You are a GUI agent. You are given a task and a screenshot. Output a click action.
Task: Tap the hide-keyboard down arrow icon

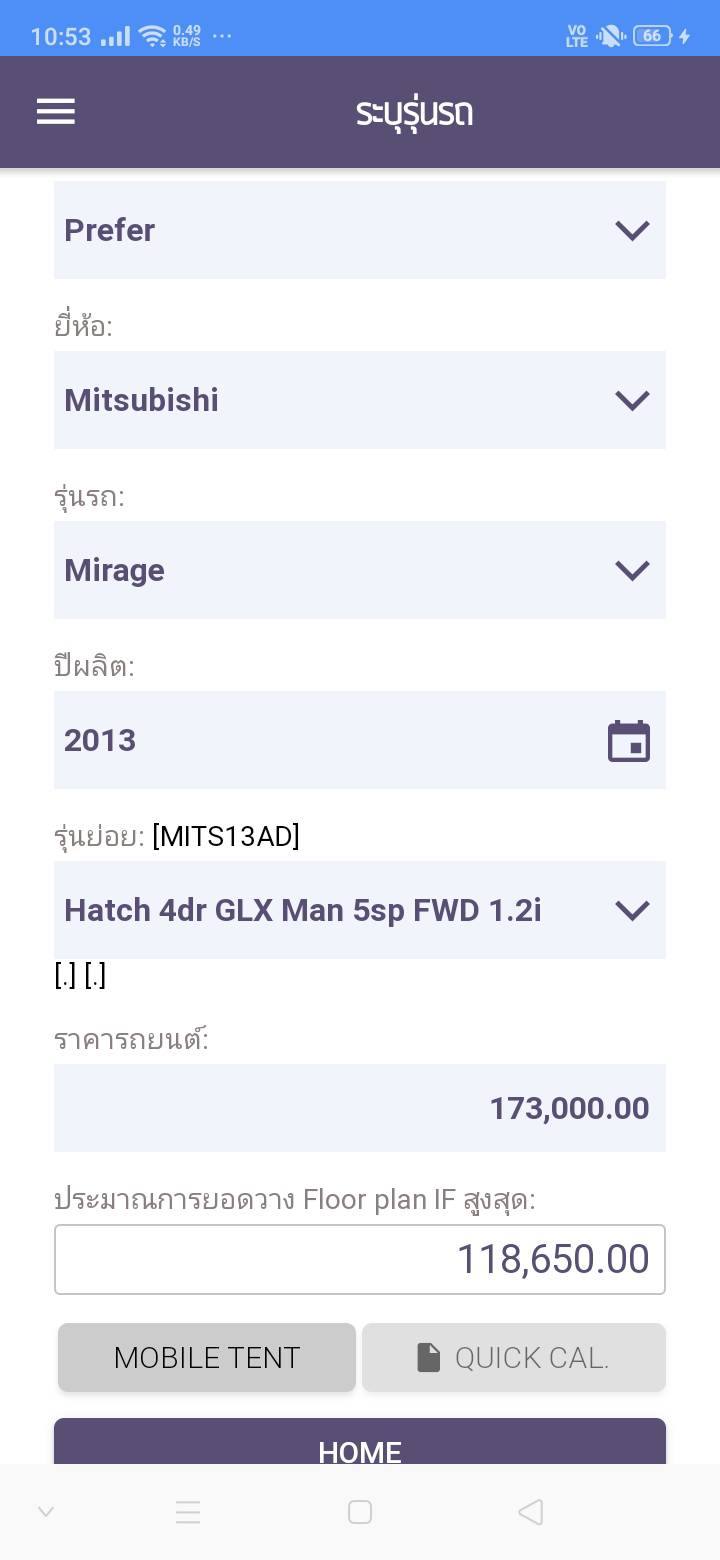(46, 1512)
